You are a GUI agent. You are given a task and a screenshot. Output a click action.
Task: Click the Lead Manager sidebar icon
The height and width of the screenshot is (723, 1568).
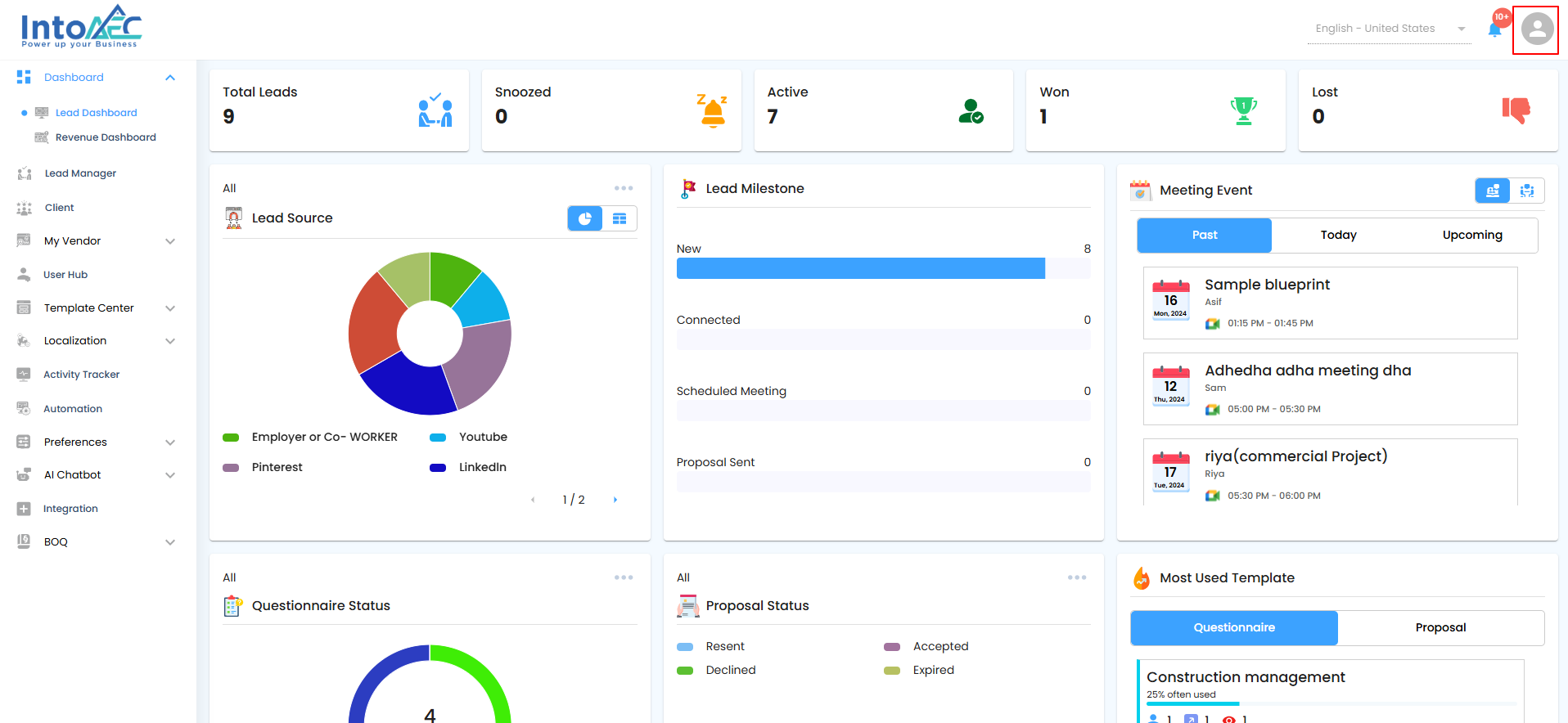[x=25, y=173]
